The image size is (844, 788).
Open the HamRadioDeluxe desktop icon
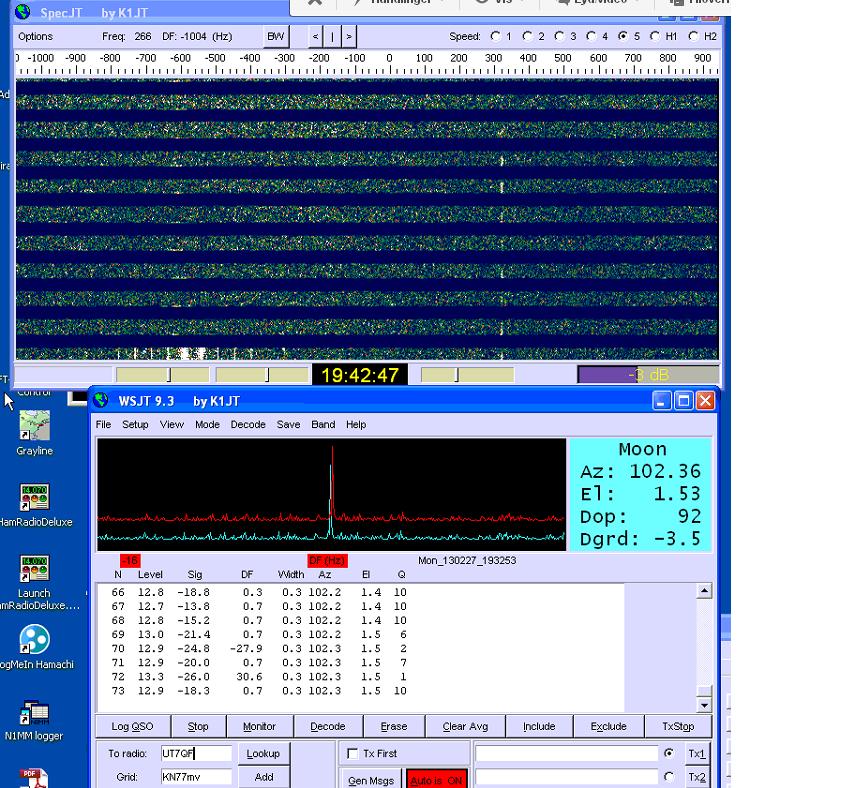34,505
